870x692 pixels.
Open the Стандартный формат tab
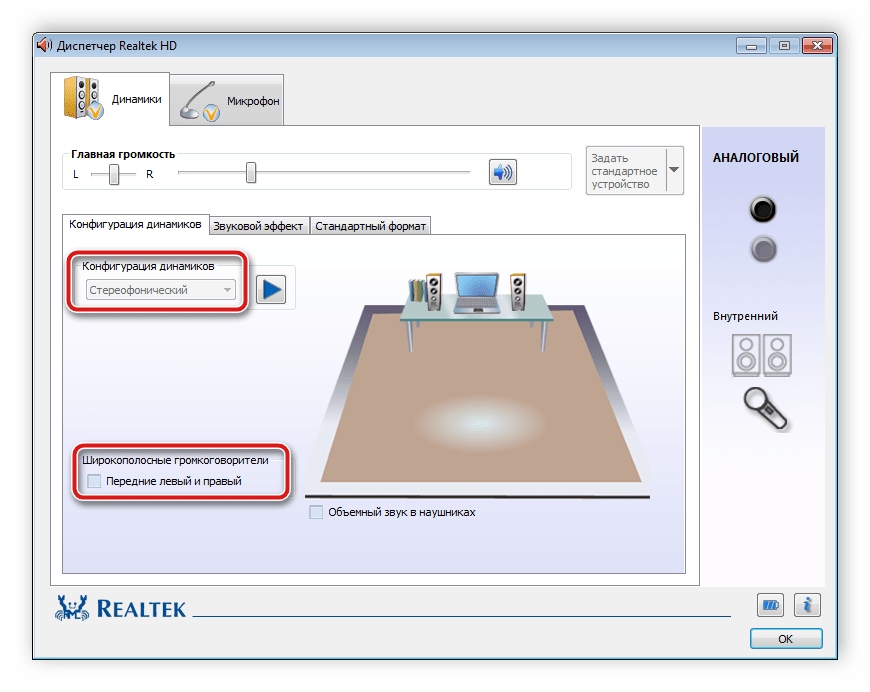pyautogui.click(x=371, y=226)
